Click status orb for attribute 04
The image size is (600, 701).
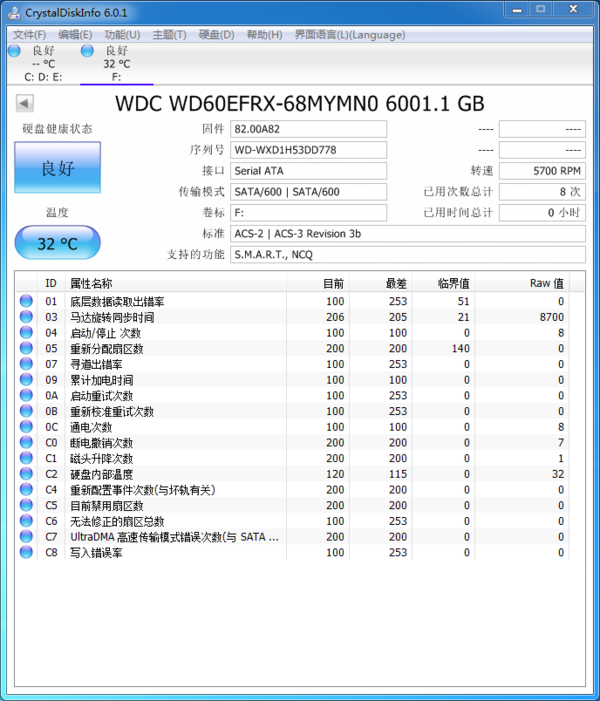point(26,332)
